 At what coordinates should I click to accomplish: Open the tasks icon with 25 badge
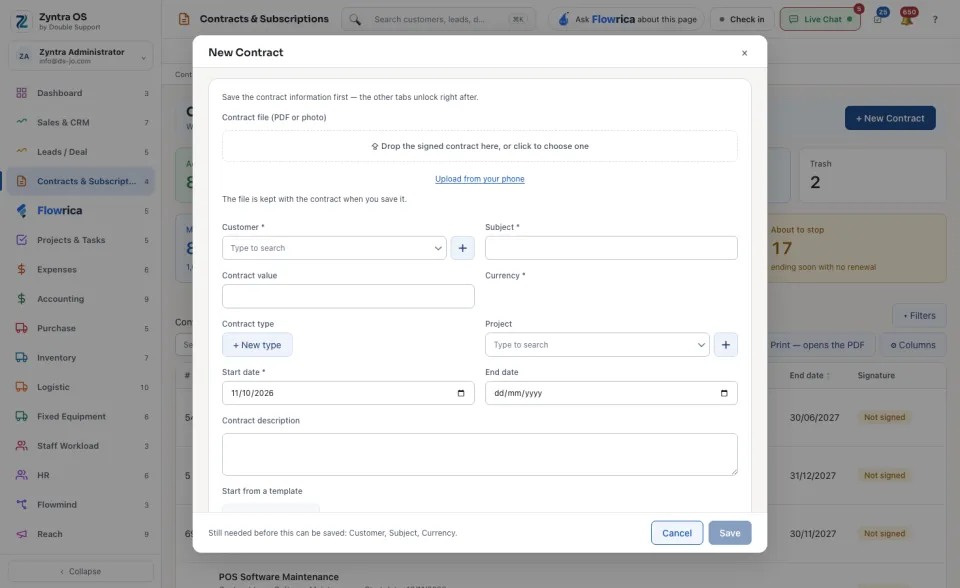(x=878, y=19)
